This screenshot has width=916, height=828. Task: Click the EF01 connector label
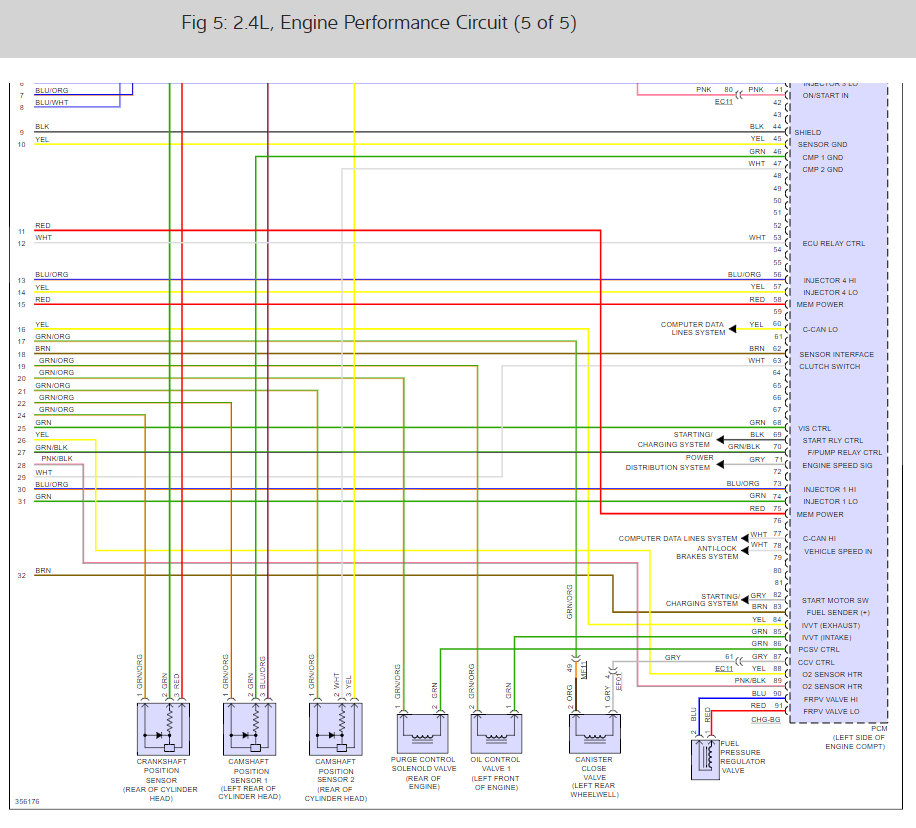point(619,681)
